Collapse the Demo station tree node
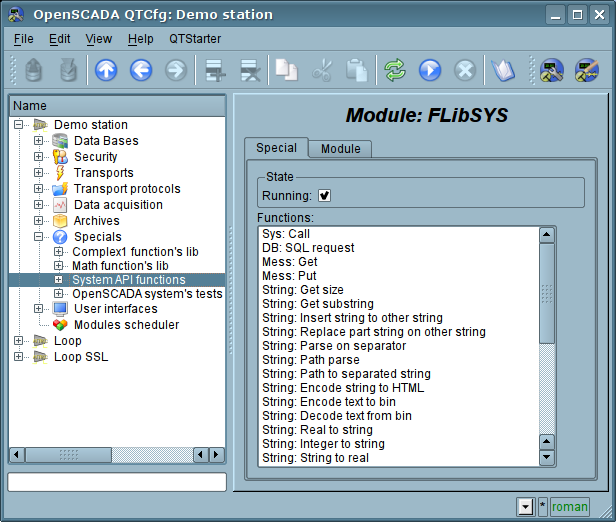 [x=18, y=125]
